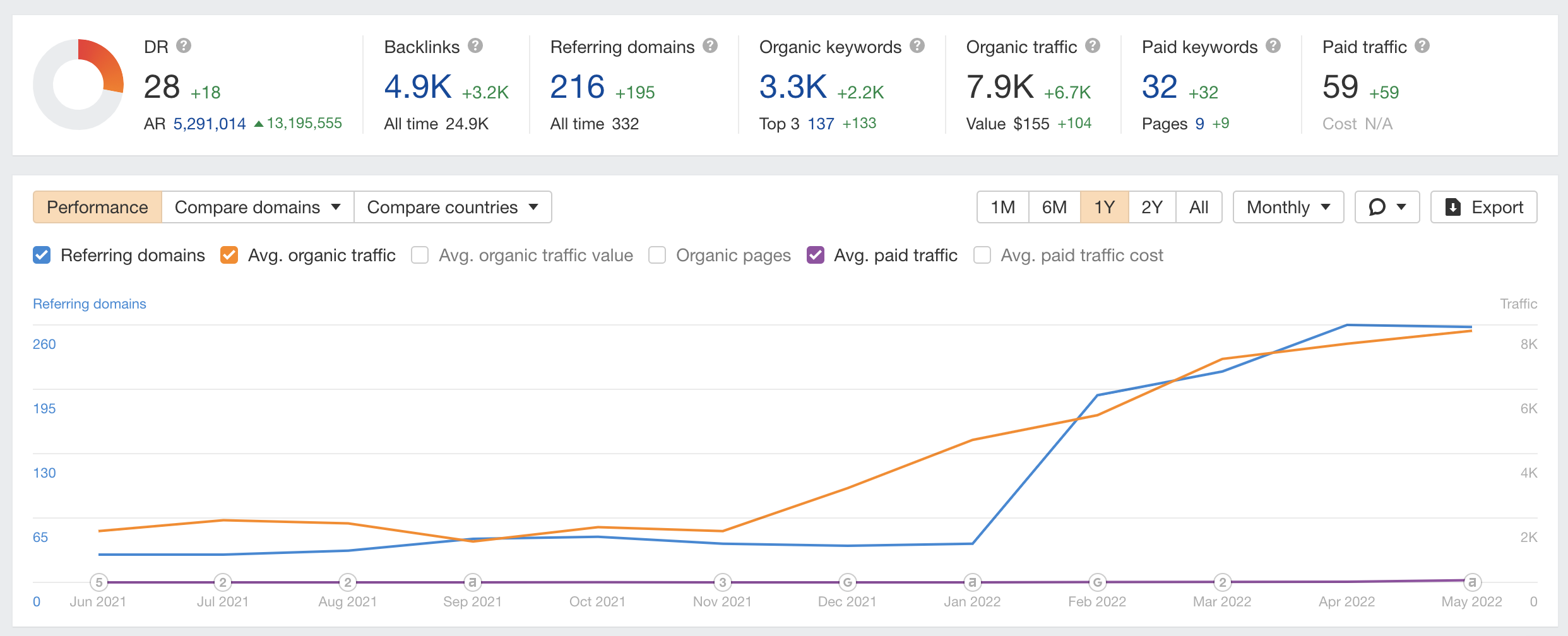Click the Google update marker at Feb 2022
Image resolution: width=1568 pixels, height=636 pixels.
point(1097,582)
